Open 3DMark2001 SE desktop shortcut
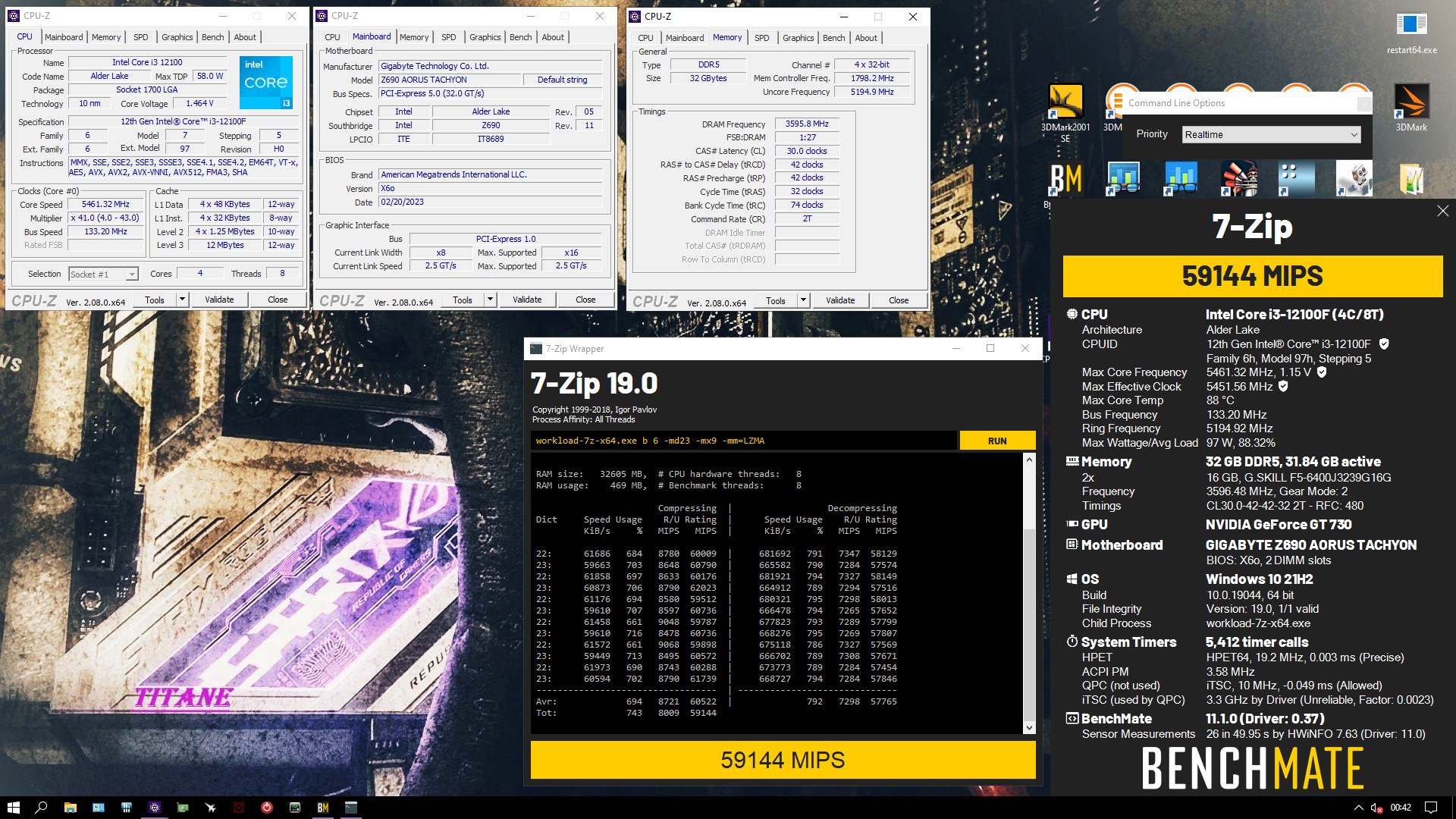 (x=1065, y=112)
